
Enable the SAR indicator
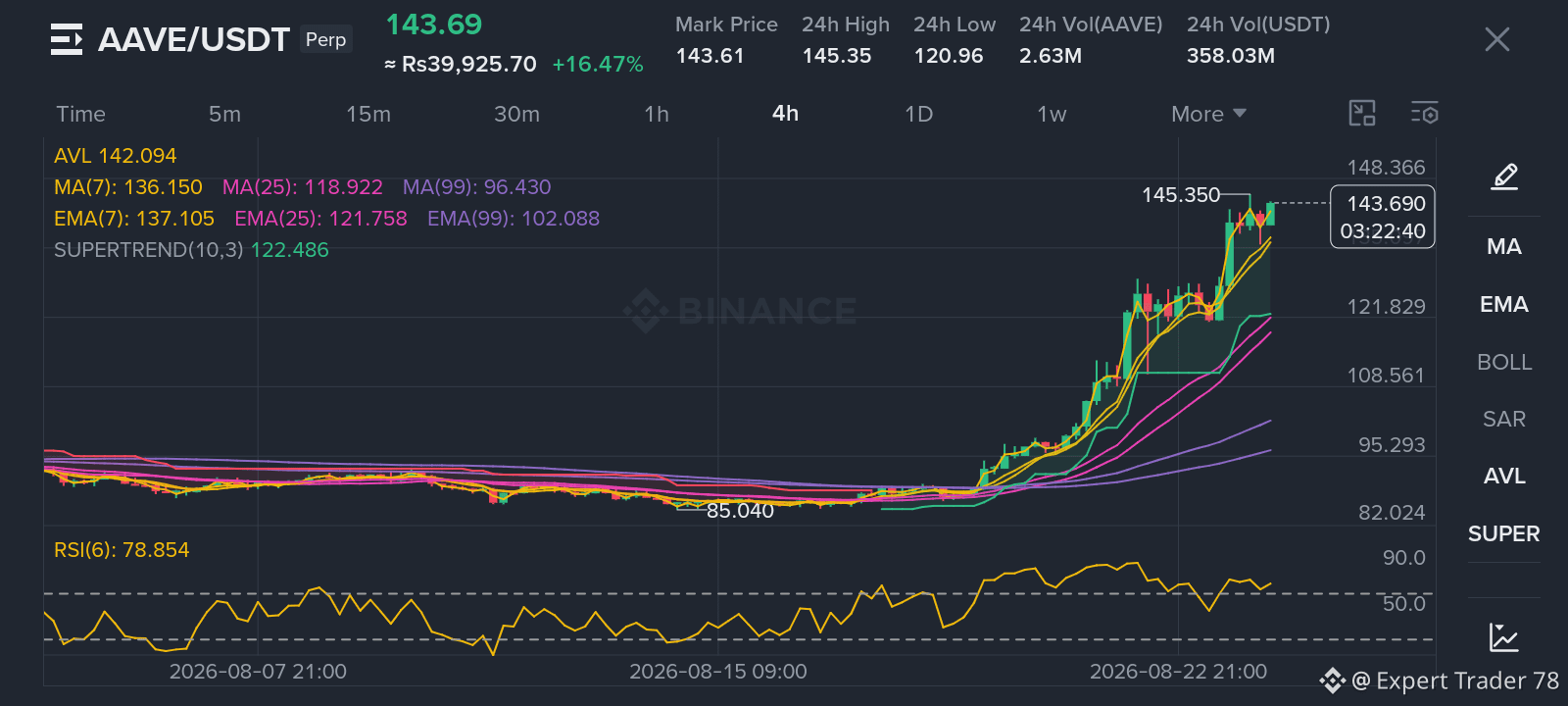(1504, 420)
